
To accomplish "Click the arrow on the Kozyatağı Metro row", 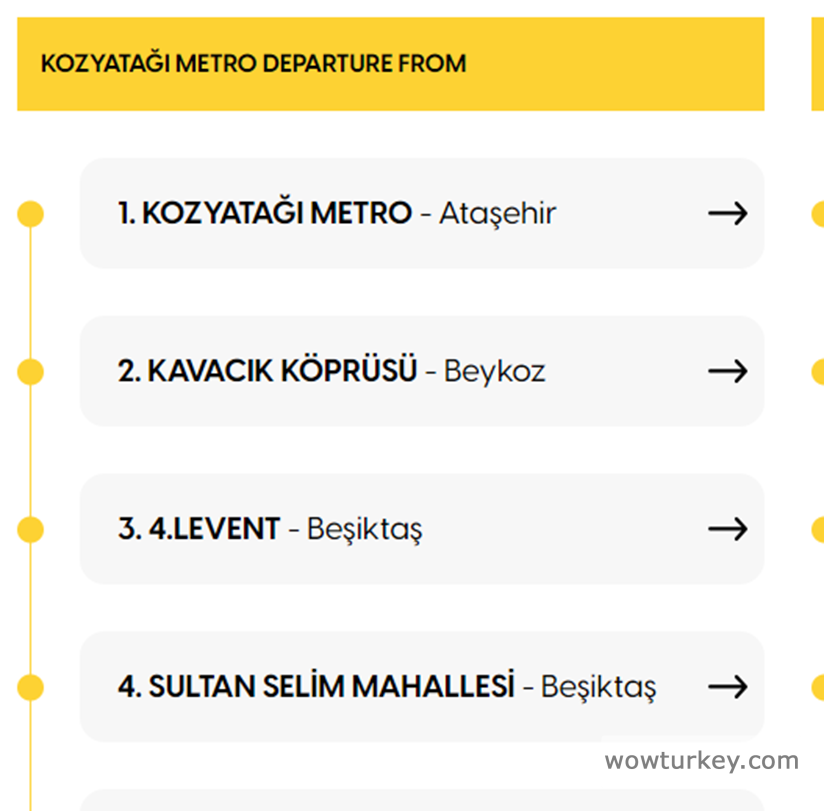I will [727, 213].
